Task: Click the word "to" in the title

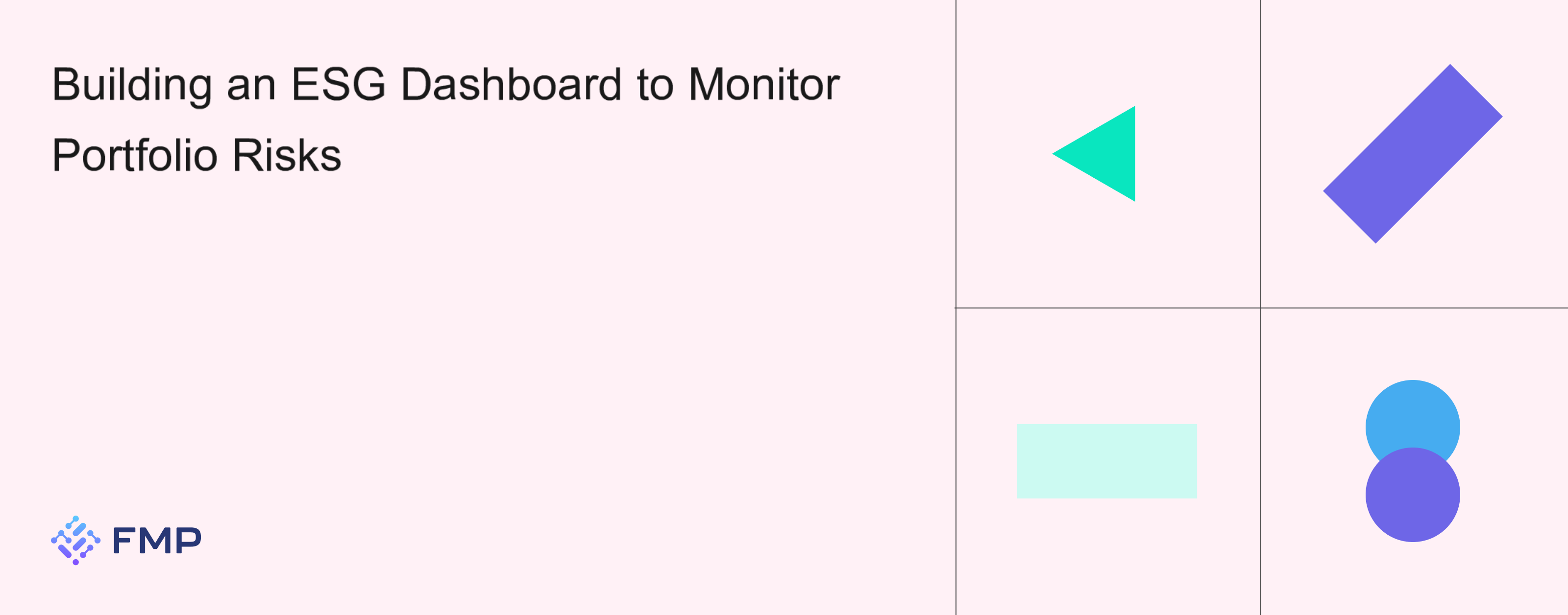Action: tap(655, 85)
